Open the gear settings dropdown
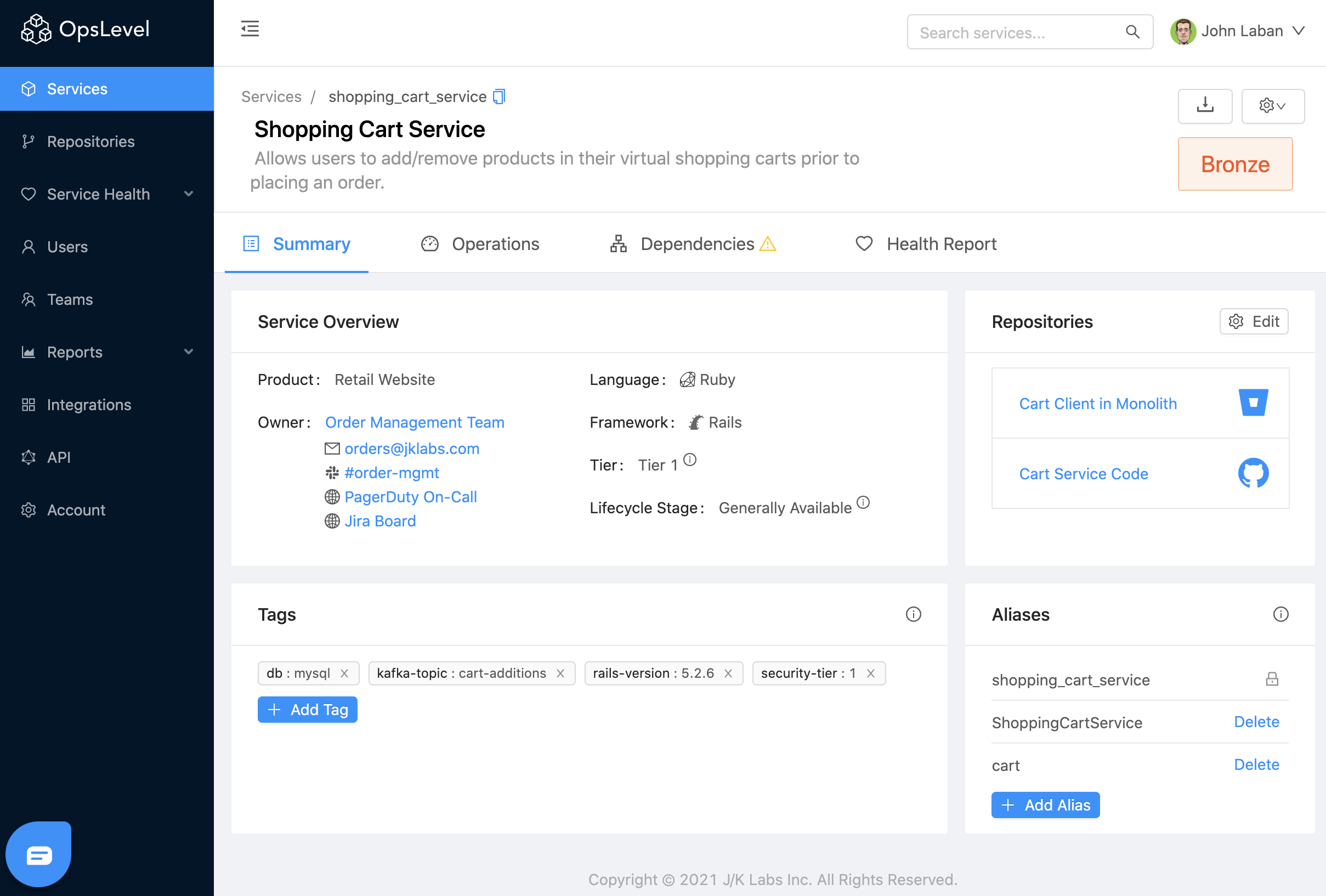1326x896 pixels. click(x=1272, y=106)
